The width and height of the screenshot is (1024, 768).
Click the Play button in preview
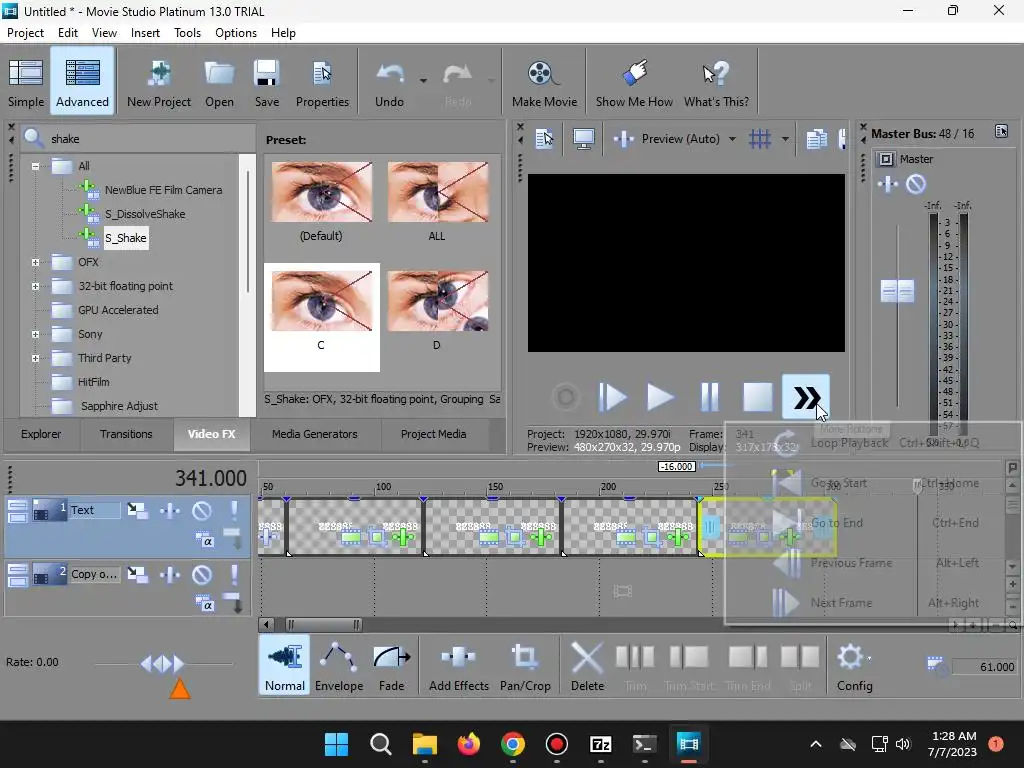coord(660,397)
